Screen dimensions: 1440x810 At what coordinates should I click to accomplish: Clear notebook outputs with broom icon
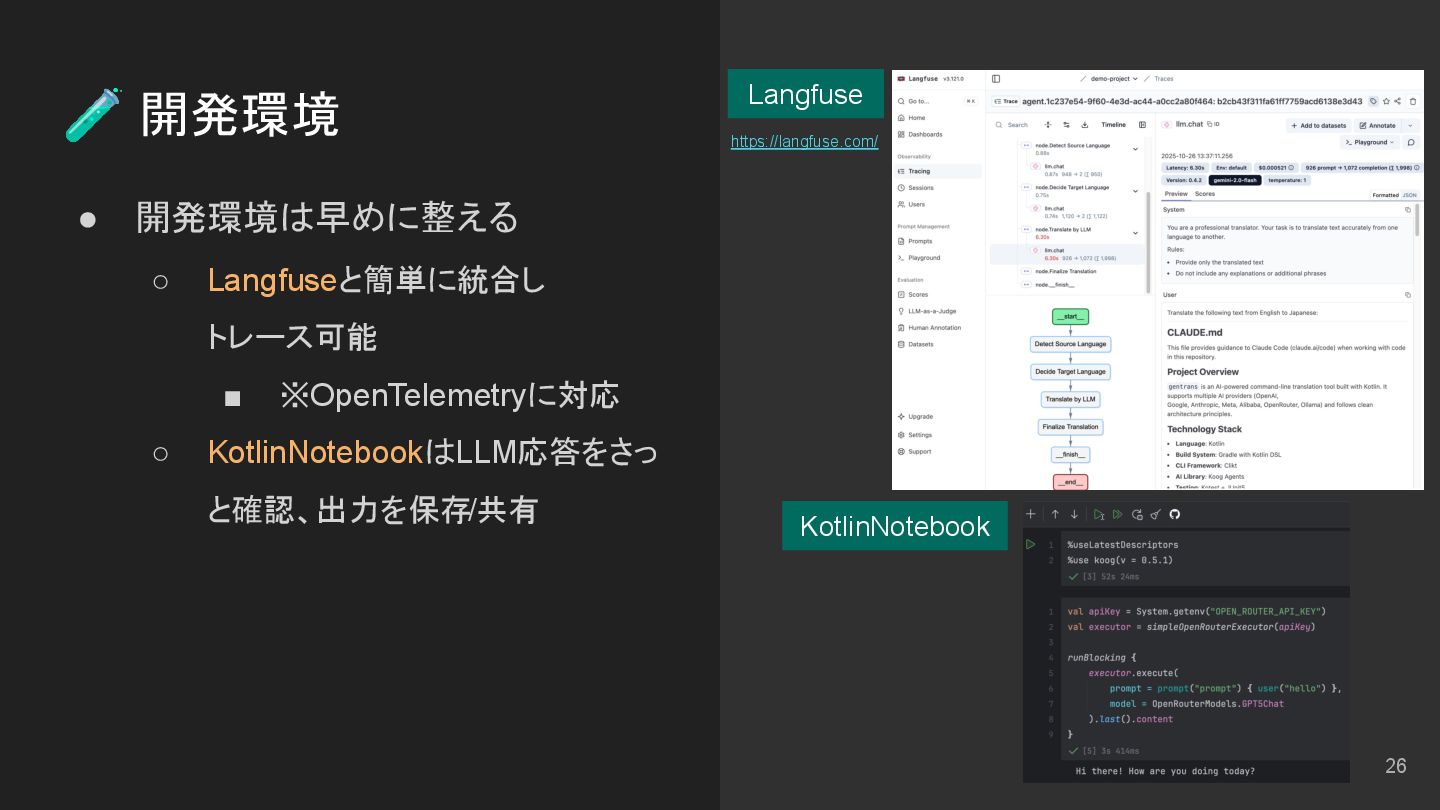point(1156,514)
